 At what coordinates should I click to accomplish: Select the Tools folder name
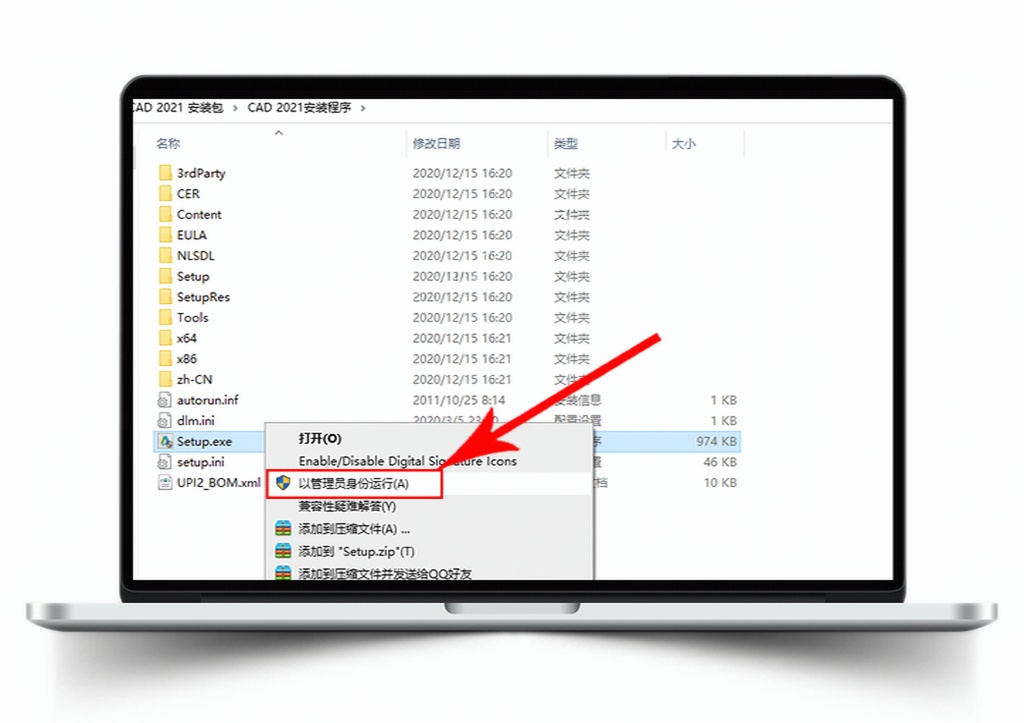coord(193,317)
